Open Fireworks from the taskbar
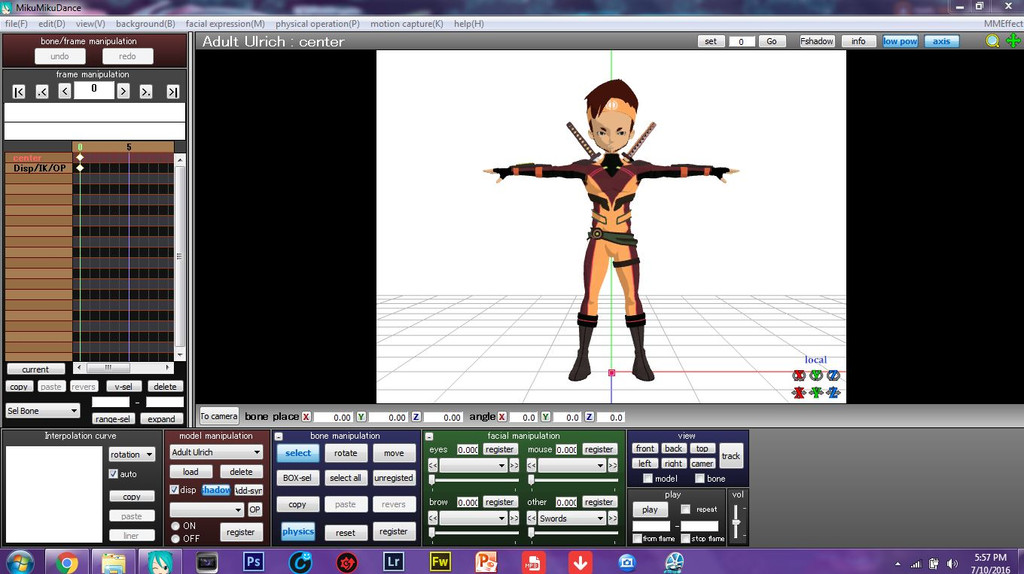The height and width of the screenshot is (574, 1024). click(440, 562)
